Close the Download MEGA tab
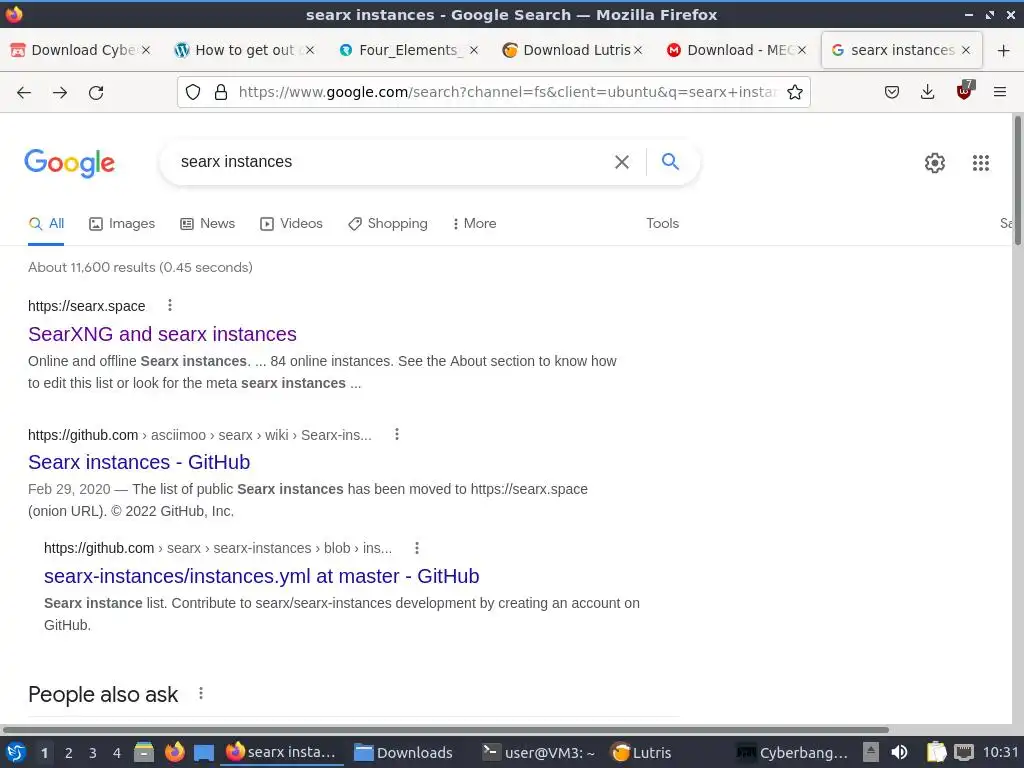Screen dimensions: 1024x768 pyautogui.click(x=802, y=50)
